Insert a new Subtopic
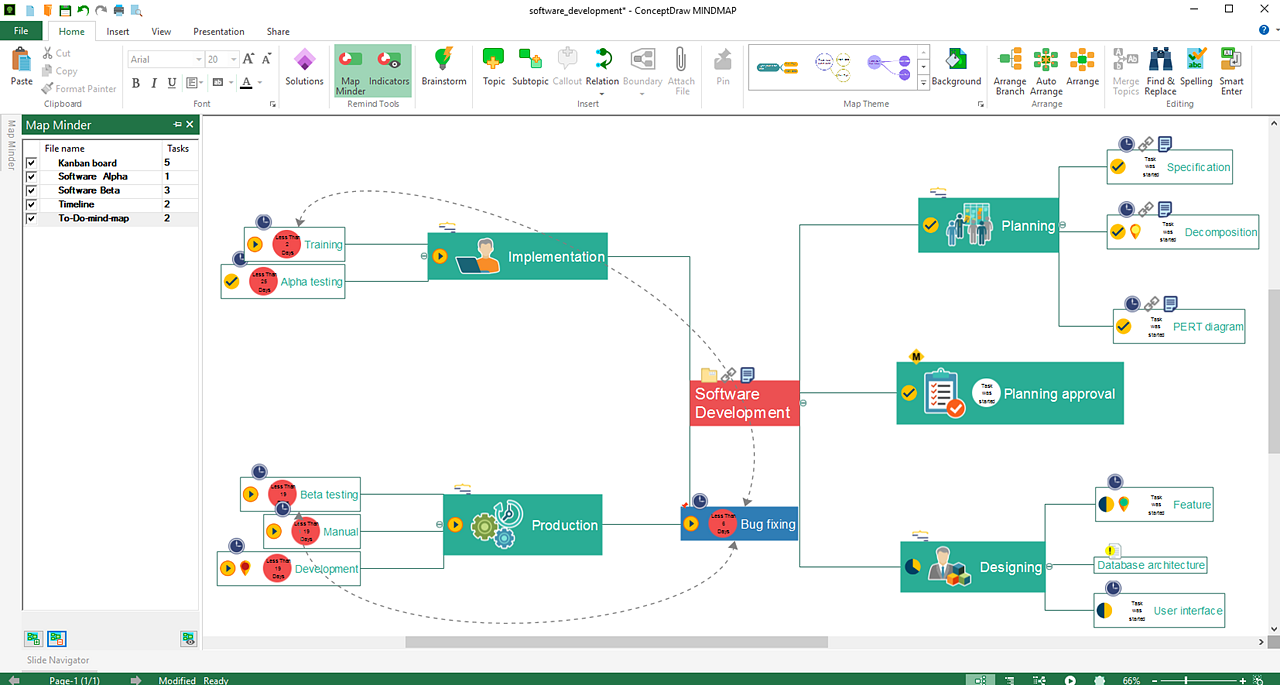This screenshot has height=685, width=1280. 530,67
